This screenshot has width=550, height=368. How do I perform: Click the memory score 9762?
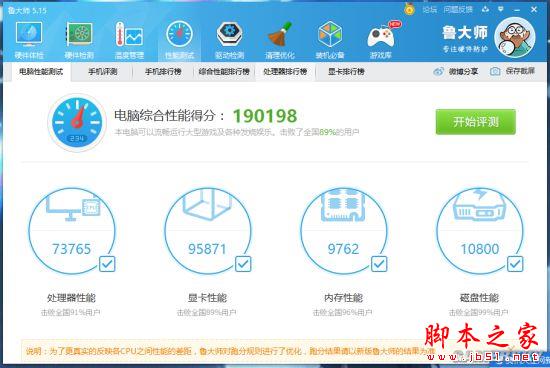click(x=343, y=249)
